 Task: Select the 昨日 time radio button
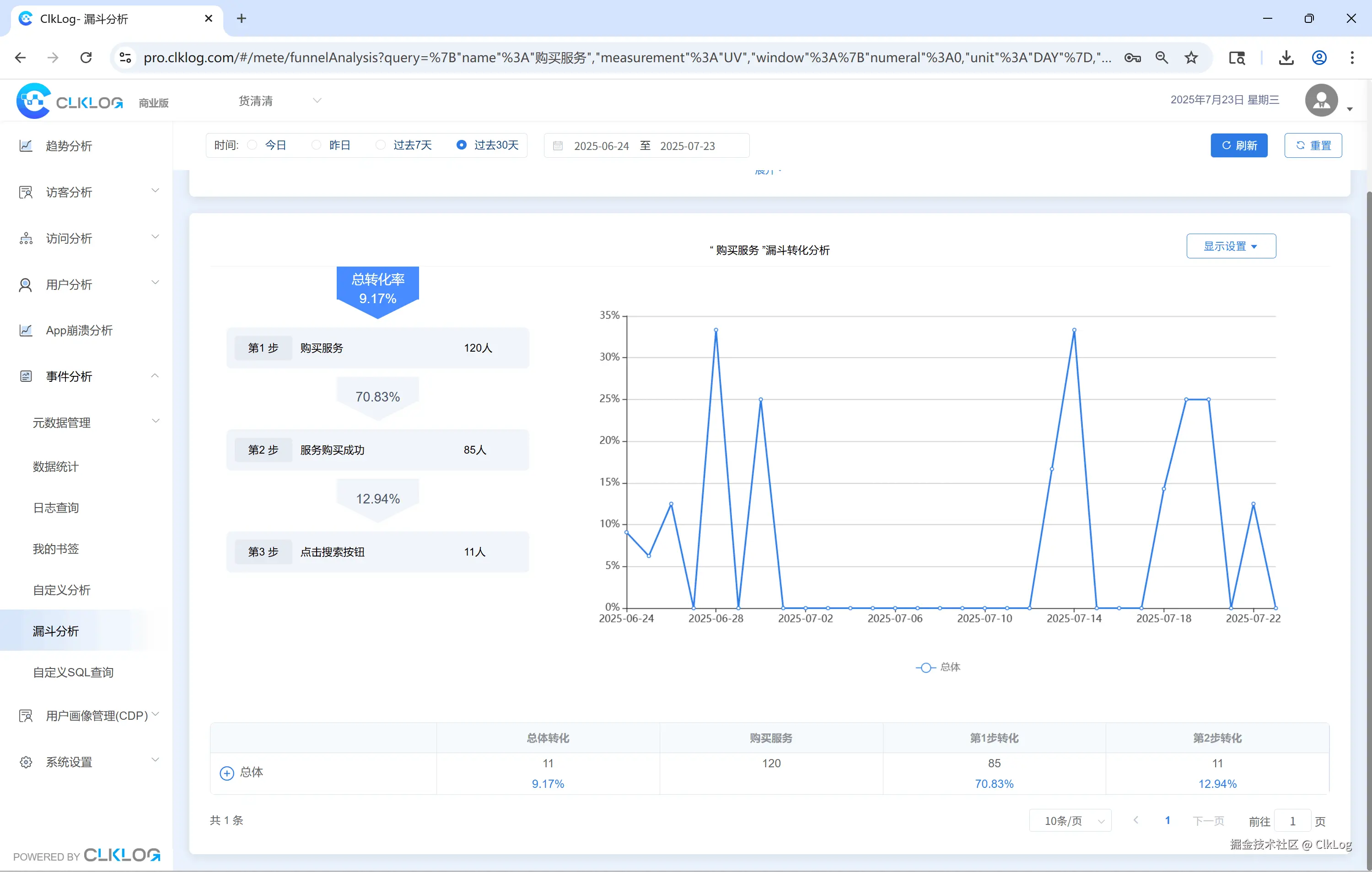[316, 145]
